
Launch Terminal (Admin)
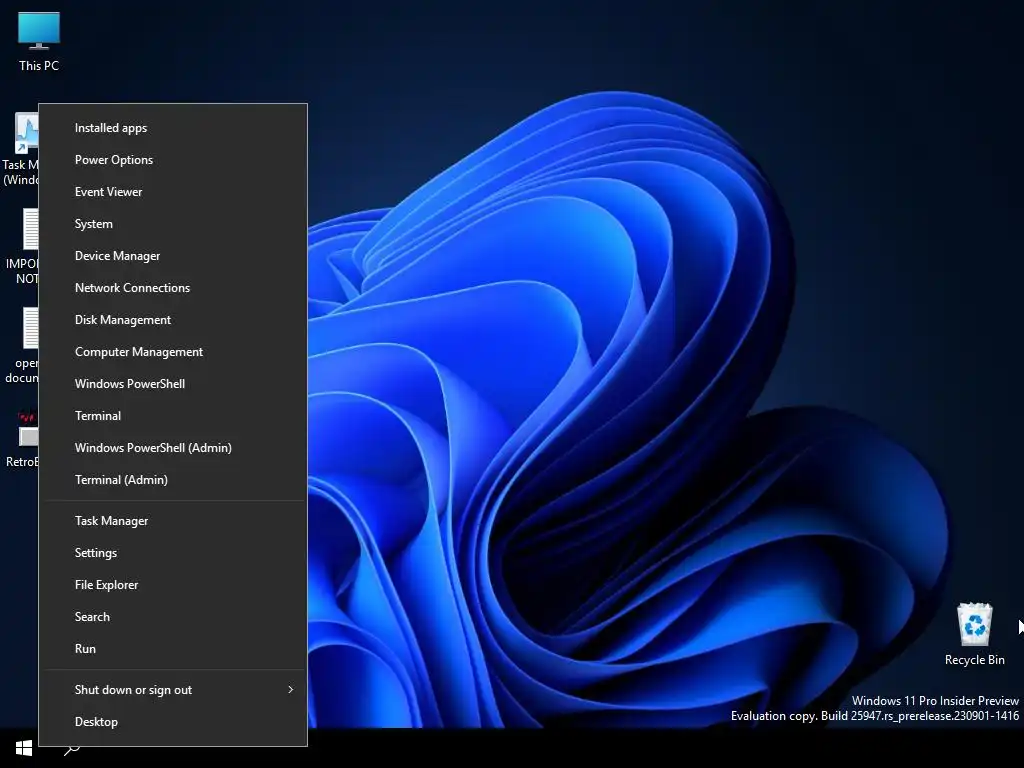[173, 480]
